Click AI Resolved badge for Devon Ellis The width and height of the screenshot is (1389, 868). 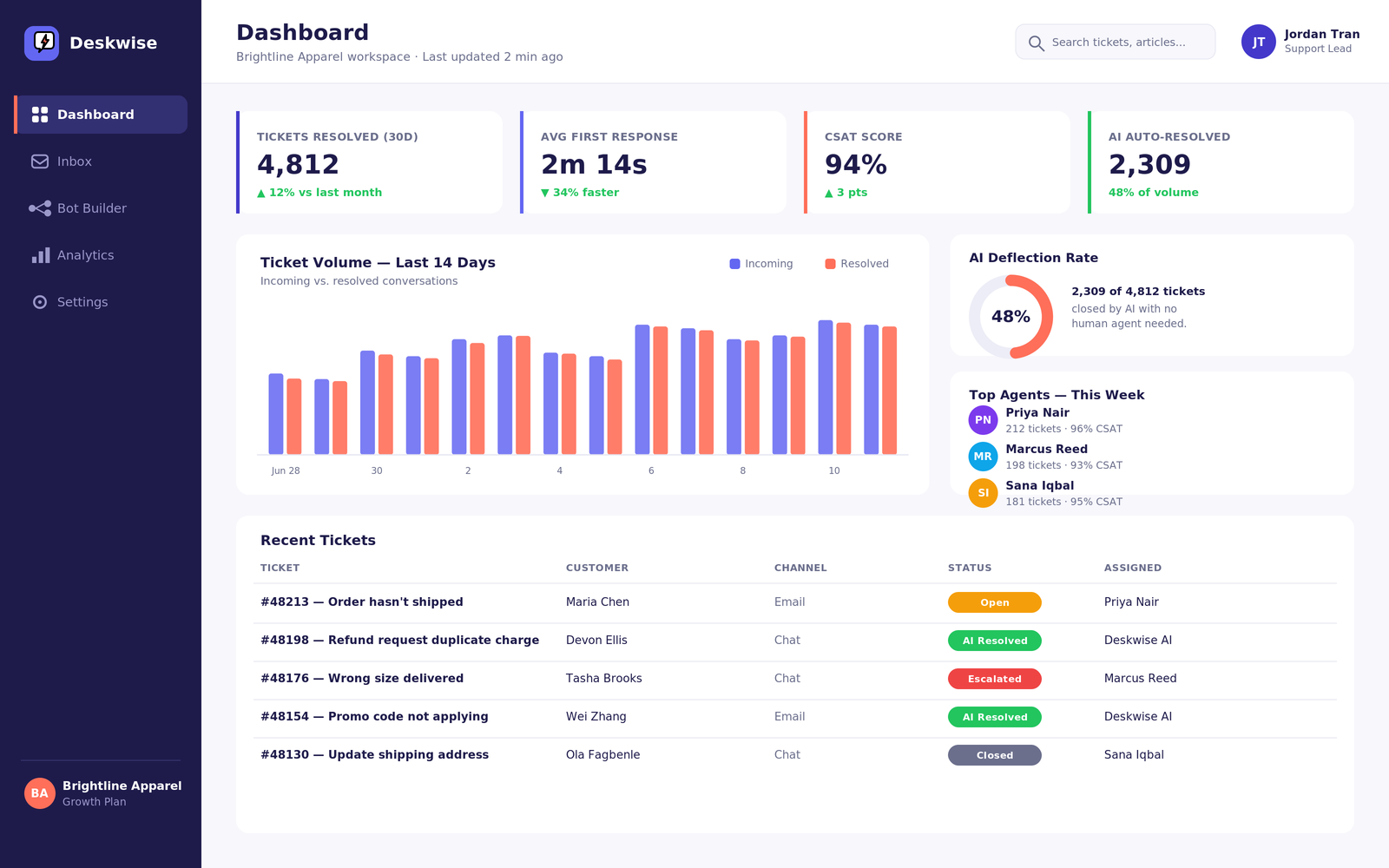[995, 641]
